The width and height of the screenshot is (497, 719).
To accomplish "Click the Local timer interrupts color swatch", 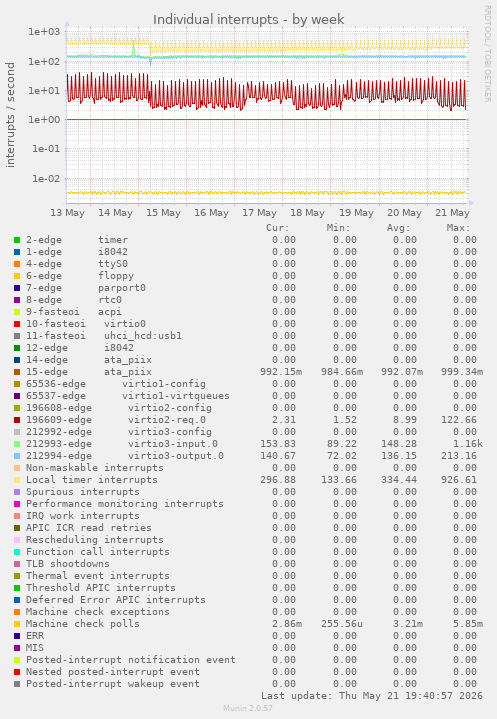I will (x=17, y=480).
